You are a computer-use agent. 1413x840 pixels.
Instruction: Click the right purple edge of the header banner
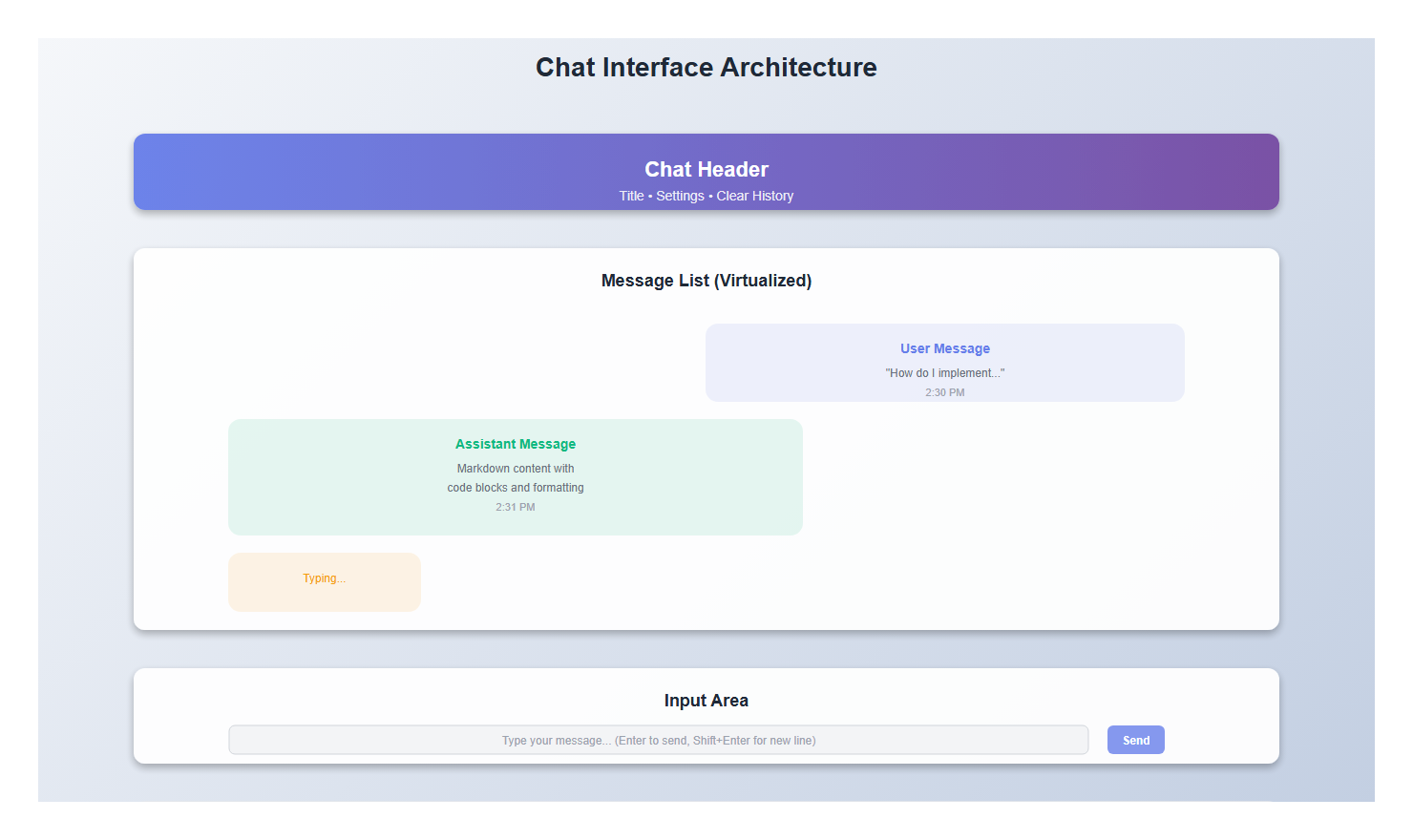1260,172
